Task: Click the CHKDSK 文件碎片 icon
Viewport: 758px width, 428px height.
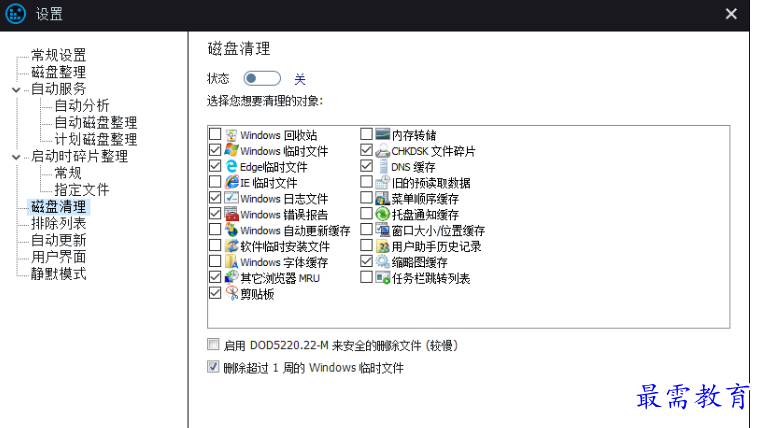Action: 382,150
